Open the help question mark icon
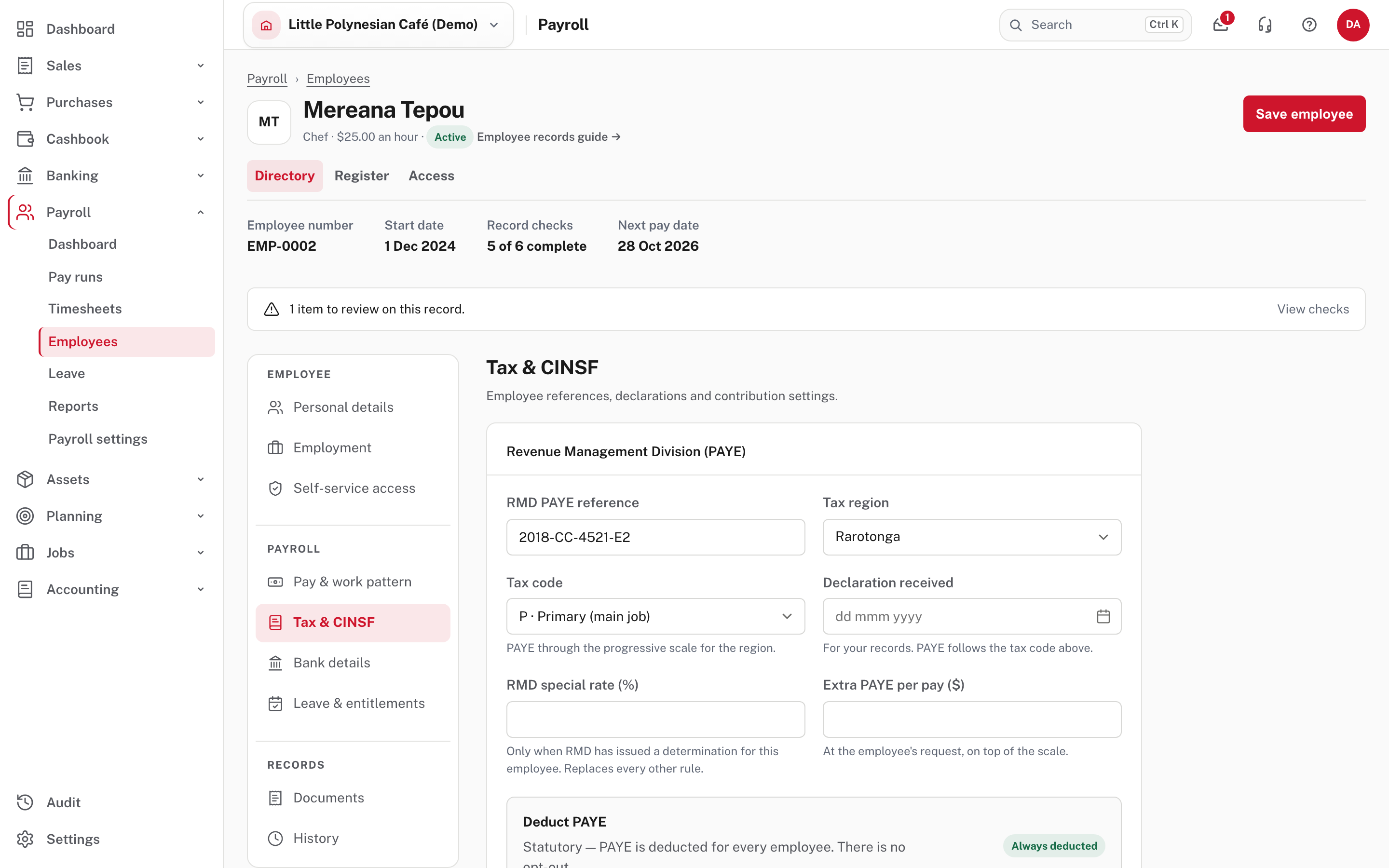 pyautogui.click(x=1309, y=25)
